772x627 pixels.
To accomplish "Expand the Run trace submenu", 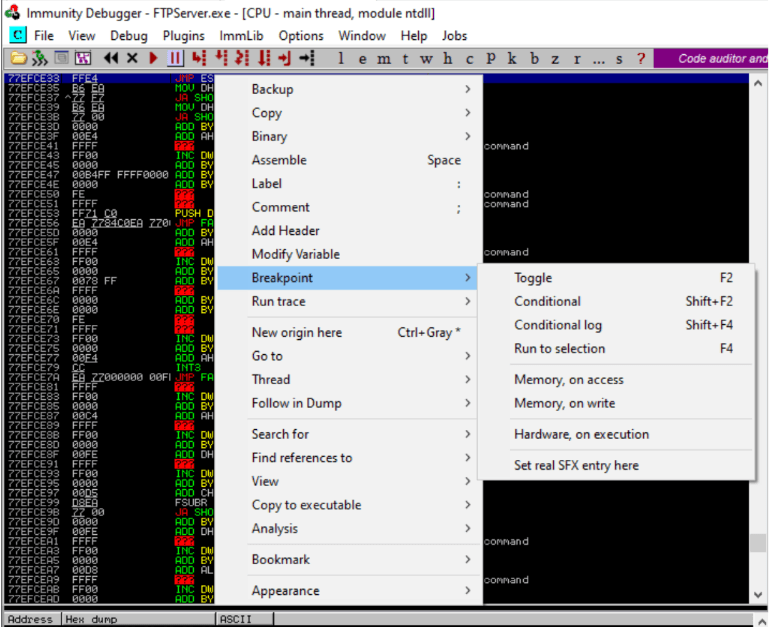I will click(349, 301).
